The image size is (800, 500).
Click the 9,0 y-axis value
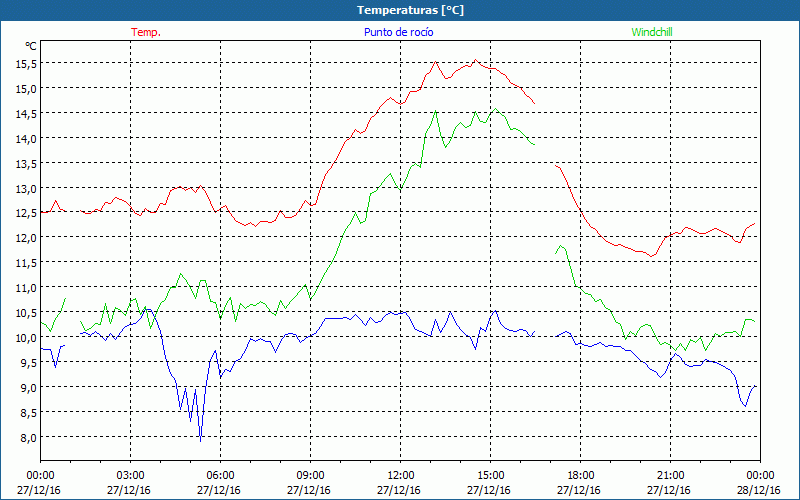pyautogui.click(x=29, y=387)
